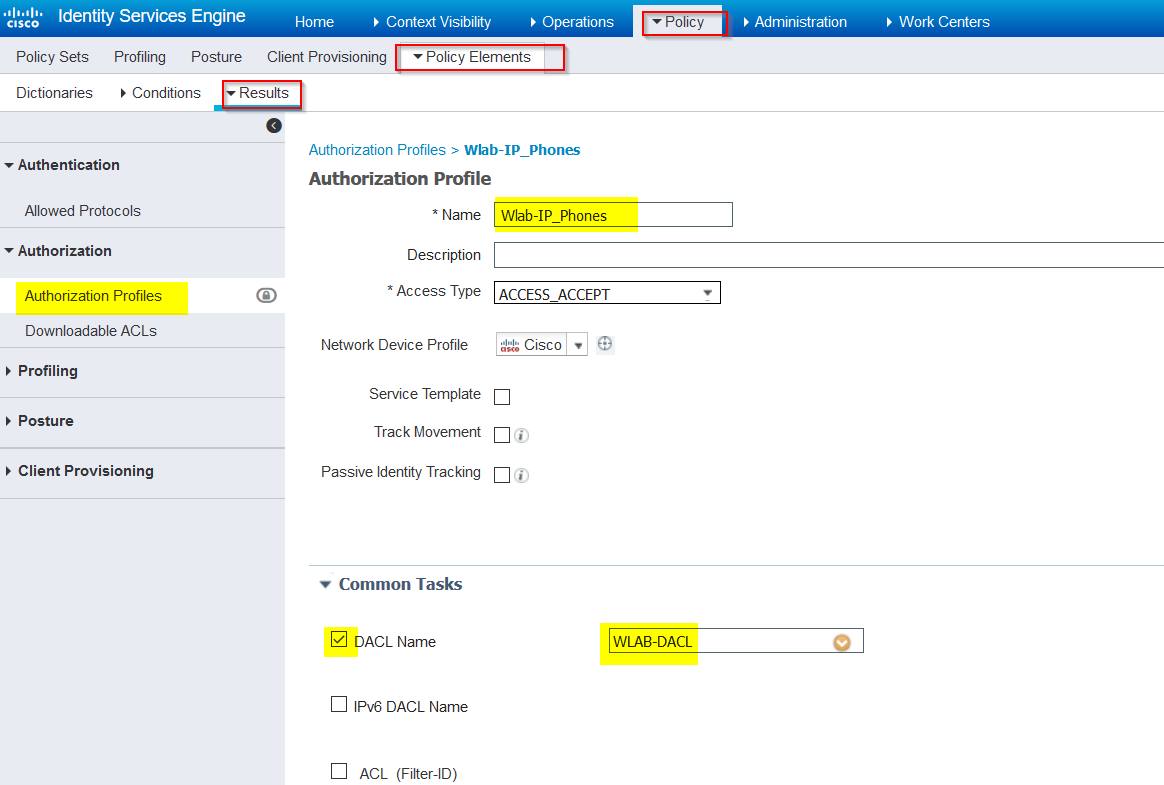Select Allowed Protocols in the sidebar

(82, 211)
